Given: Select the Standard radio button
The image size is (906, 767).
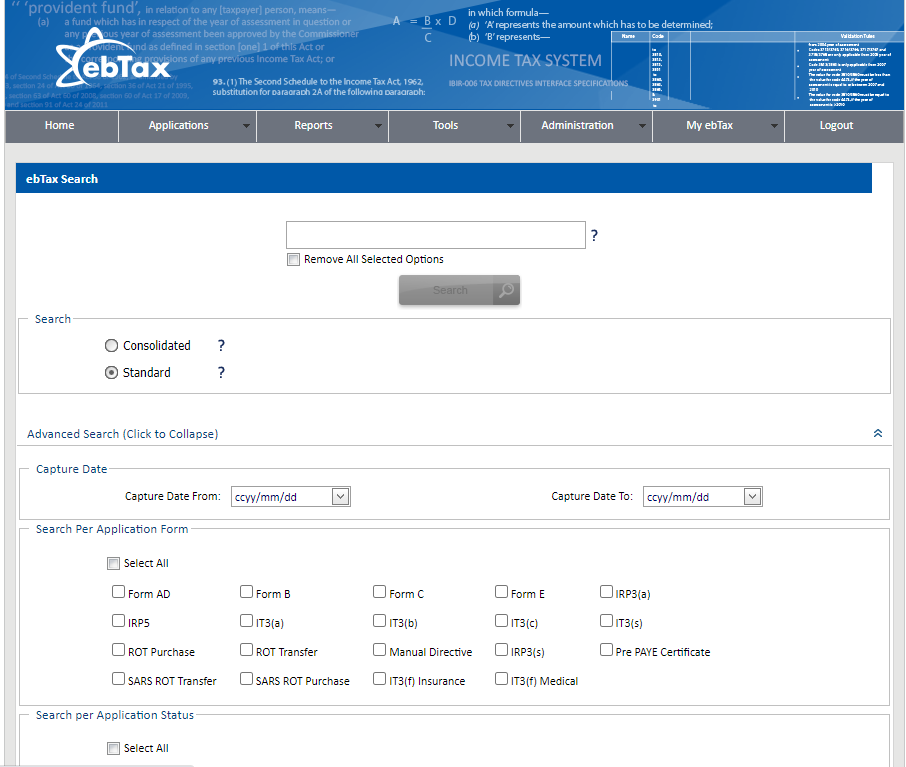Looking at the screenshot, I should tap(112, 373).
